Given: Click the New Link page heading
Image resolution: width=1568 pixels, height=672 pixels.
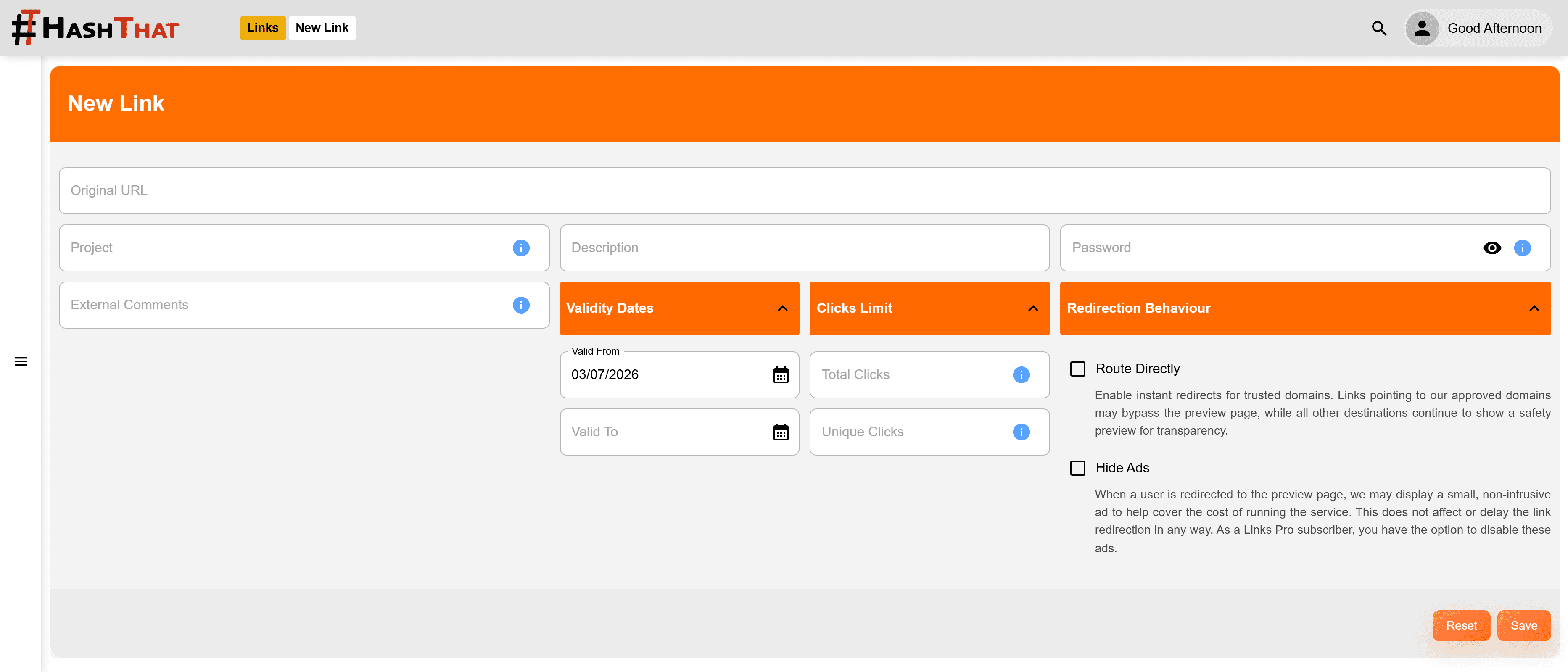Looking at the screenshot, I should 116,103.
